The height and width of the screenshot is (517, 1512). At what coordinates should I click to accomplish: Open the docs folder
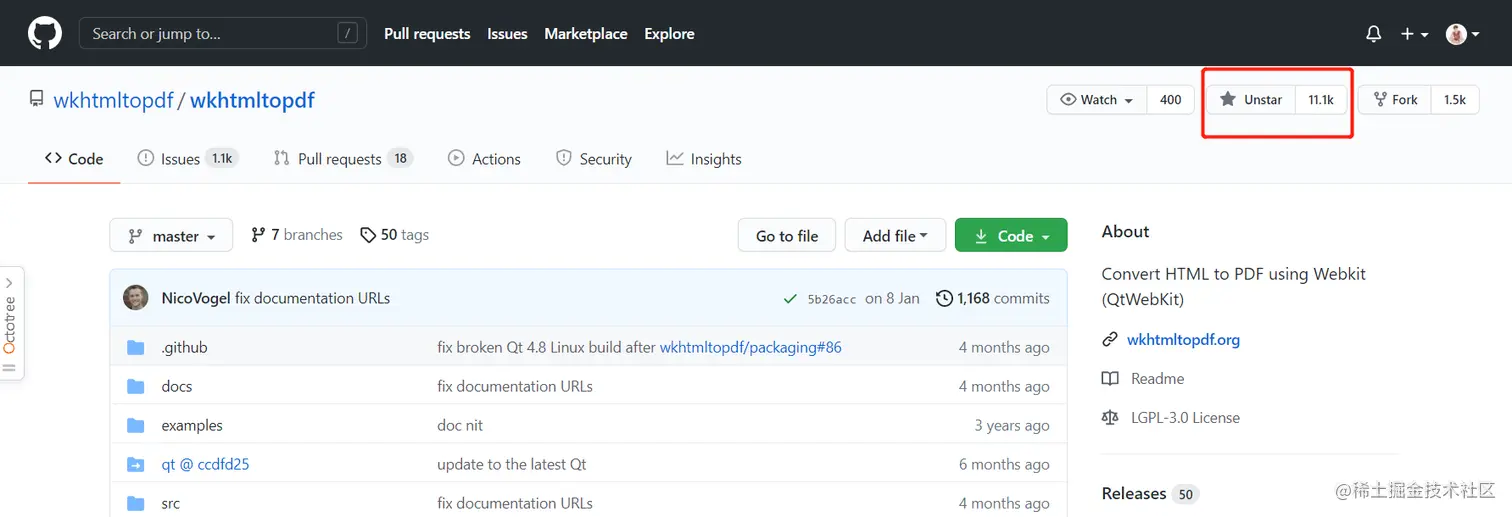click(x=177, y=386)
